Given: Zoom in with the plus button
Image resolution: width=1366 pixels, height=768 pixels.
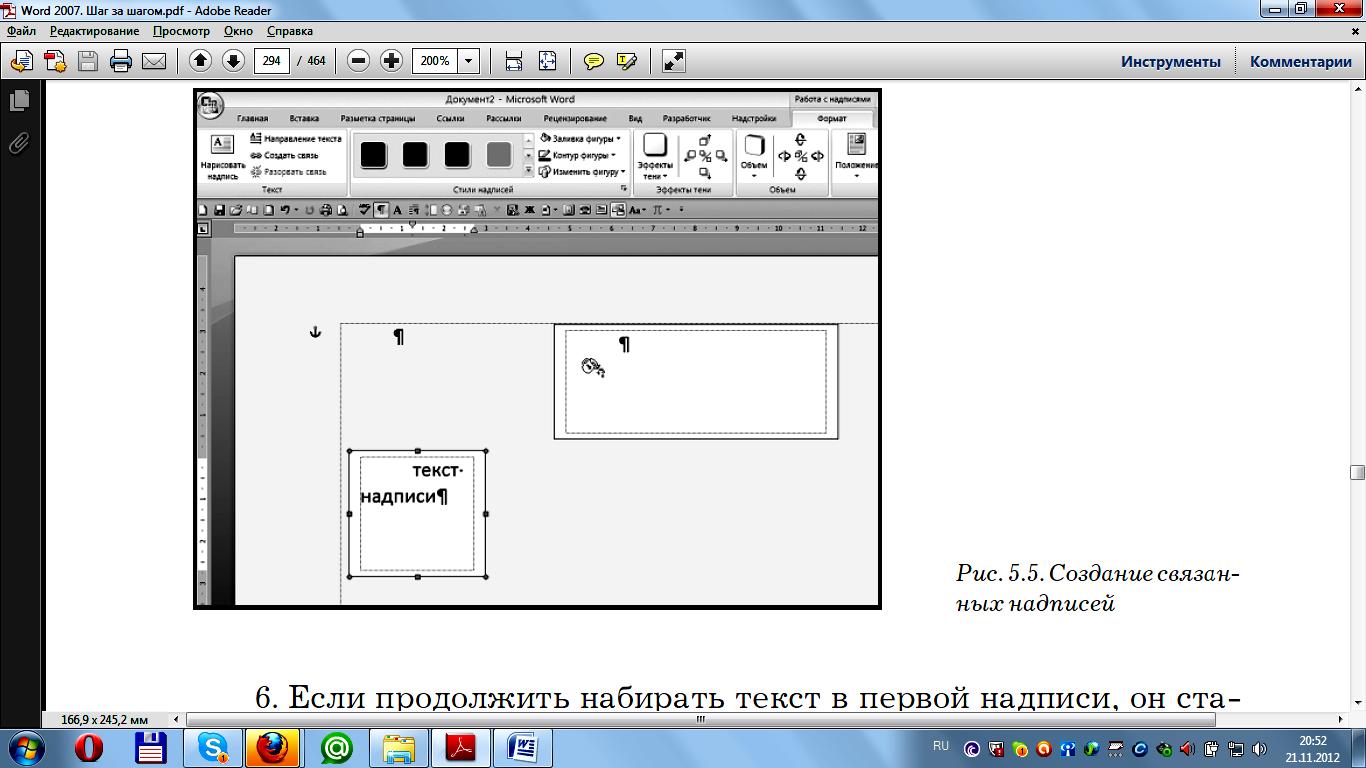Looking at the screenshot, I should coord(391,61).
